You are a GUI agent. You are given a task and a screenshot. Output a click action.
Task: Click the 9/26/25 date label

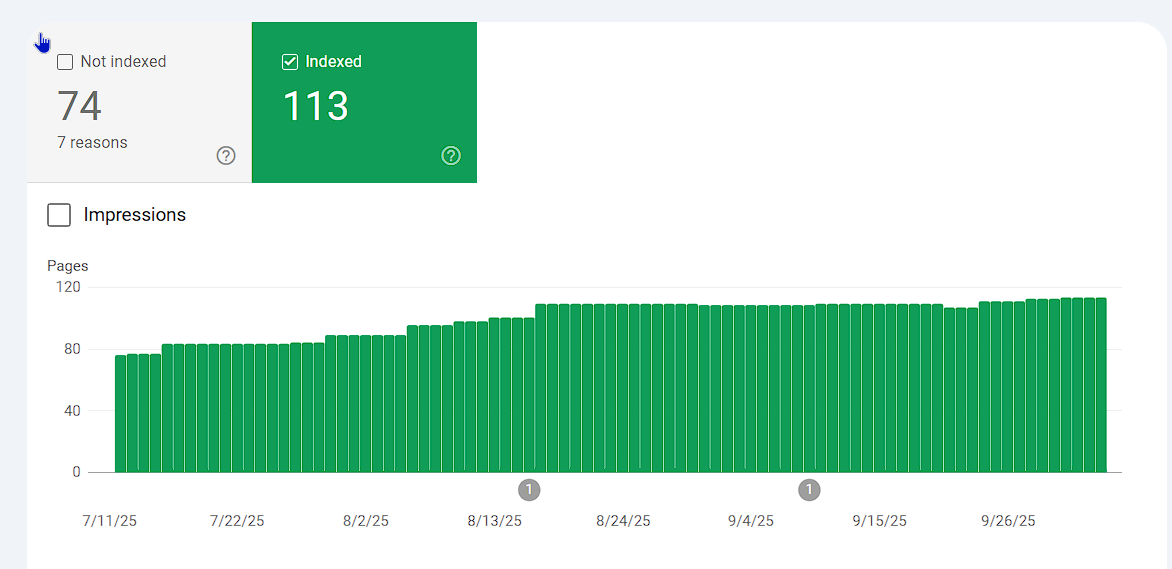[1008, 521]
